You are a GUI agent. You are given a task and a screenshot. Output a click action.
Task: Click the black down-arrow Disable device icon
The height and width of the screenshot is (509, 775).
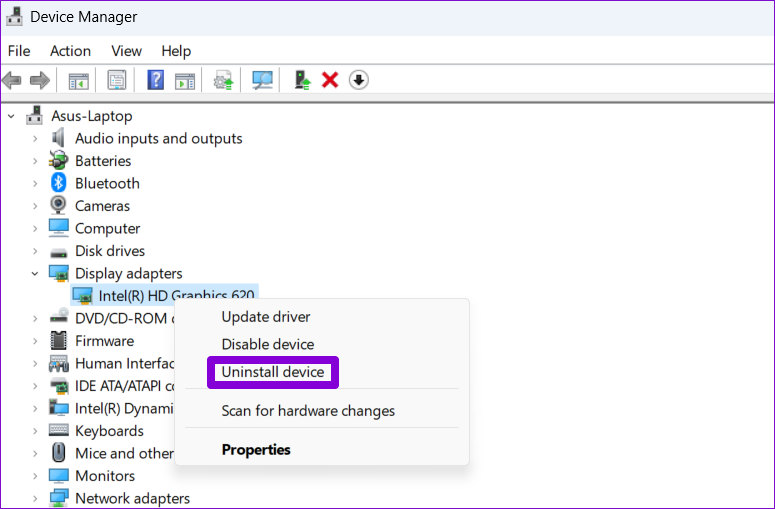pyautogui.click(x=358, y=80)
